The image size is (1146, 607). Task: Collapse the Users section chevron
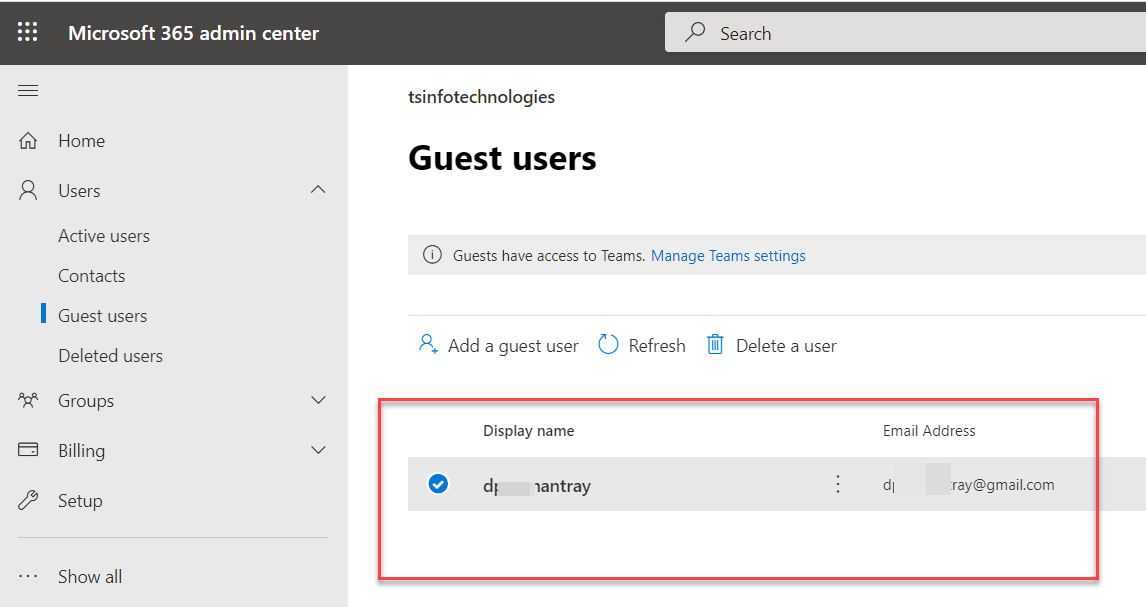click(x=318, y=190)
